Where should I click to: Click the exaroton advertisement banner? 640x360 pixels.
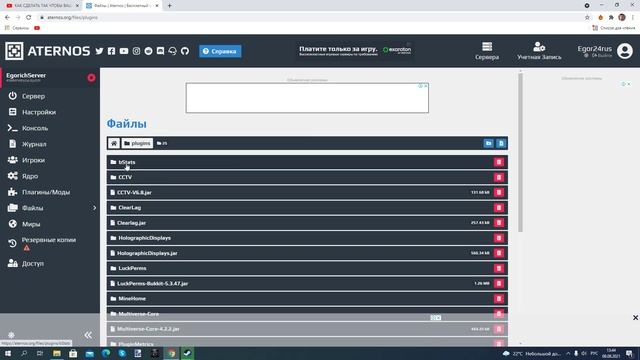pos(355,51)
